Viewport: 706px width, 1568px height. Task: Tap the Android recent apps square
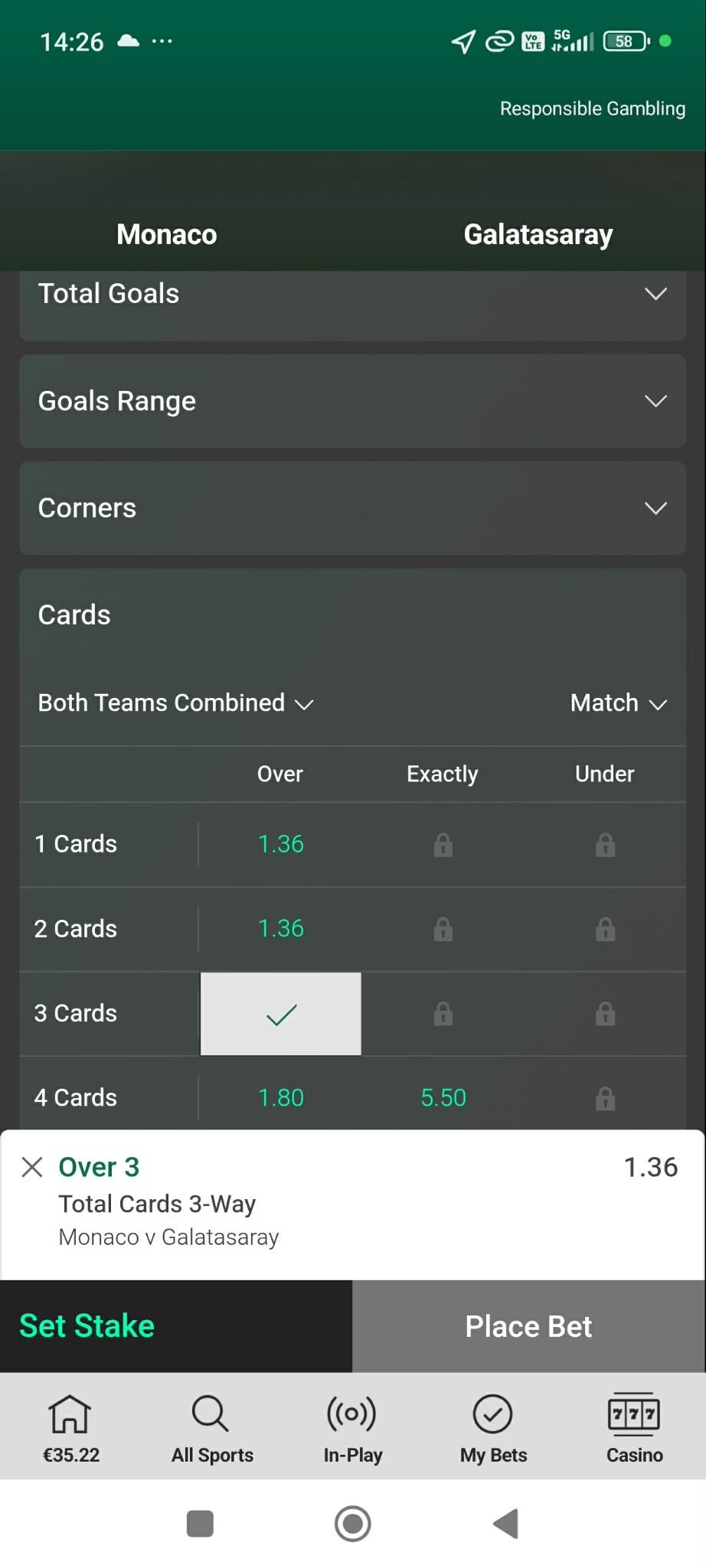200,1524
